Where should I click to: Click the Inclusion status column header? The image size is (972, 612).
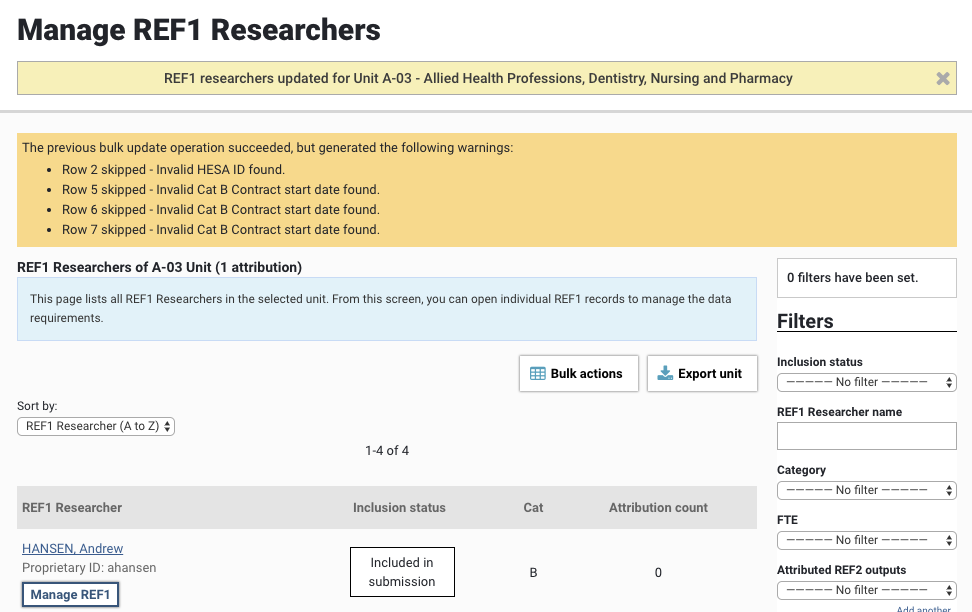(399, 508)
